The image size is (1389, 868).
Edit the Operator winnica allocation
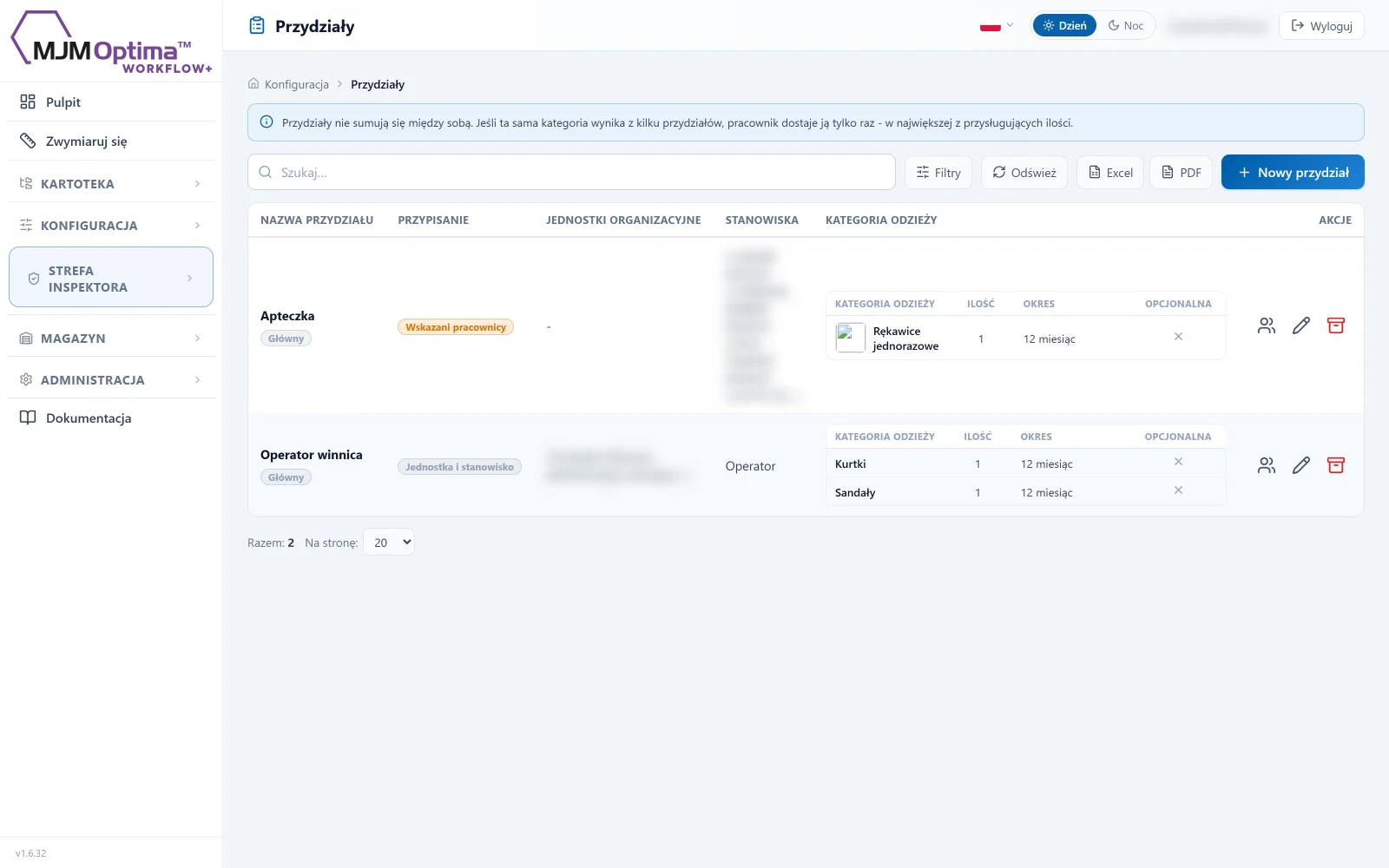pyautogui.click(x=1301, y=465)
